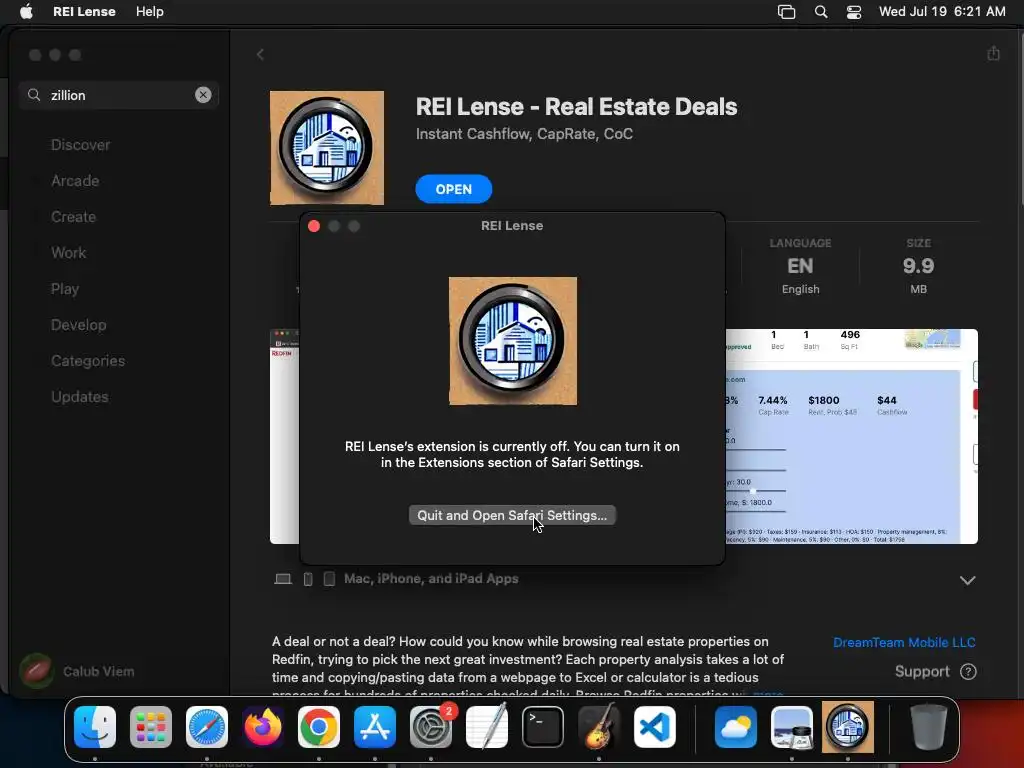
Task: Click the Support question mark icon
Action: tap(968, 671)
